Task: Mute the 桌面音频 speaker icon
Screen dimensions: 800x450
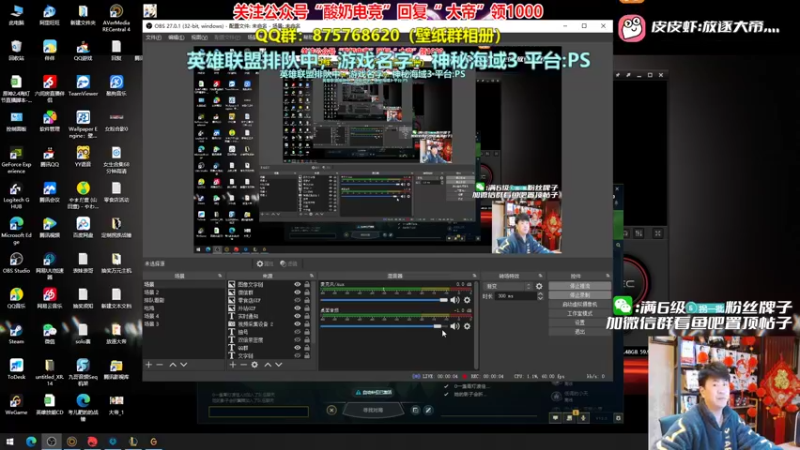Action: [455, 326]
